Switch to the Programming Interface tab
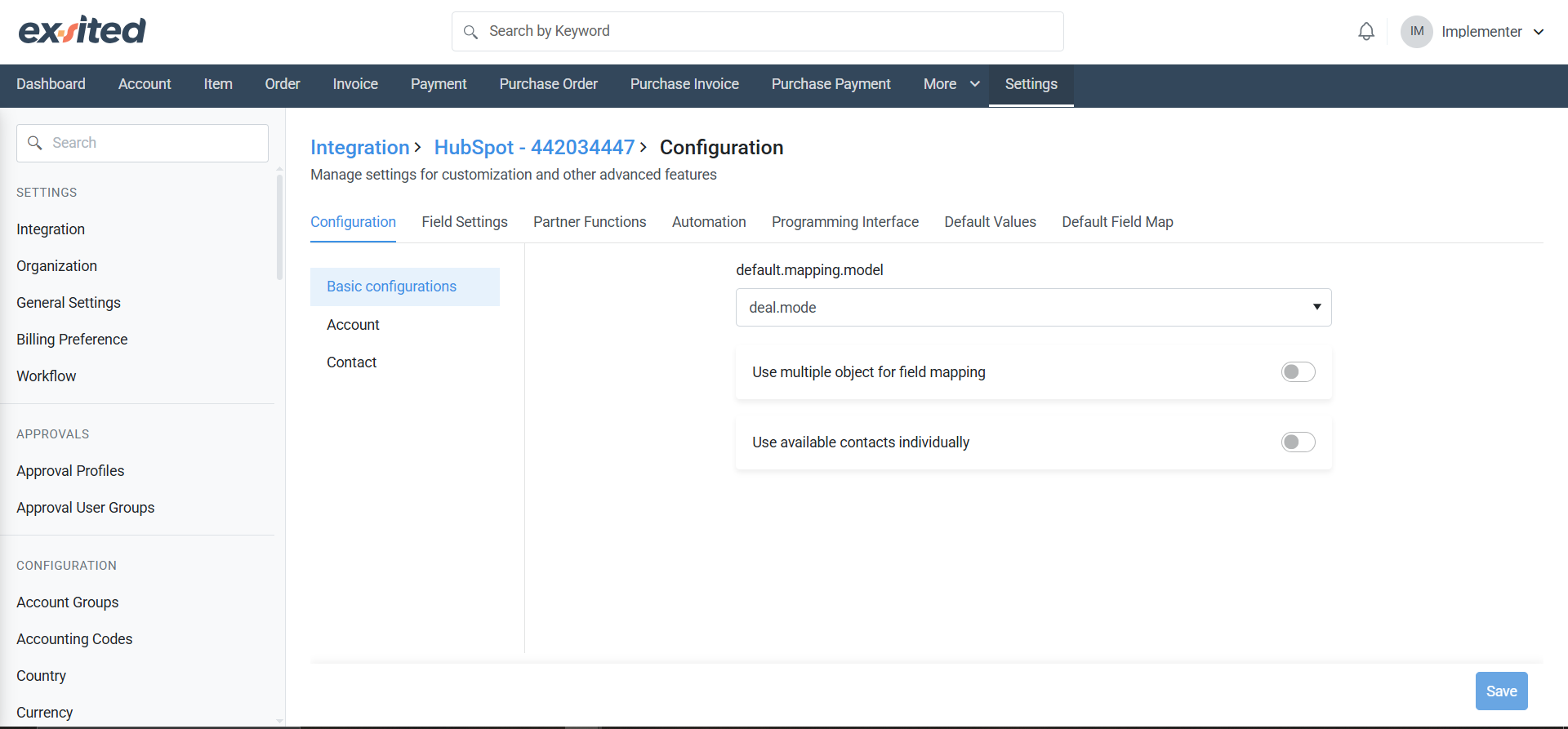 click(x=845, y=223)
